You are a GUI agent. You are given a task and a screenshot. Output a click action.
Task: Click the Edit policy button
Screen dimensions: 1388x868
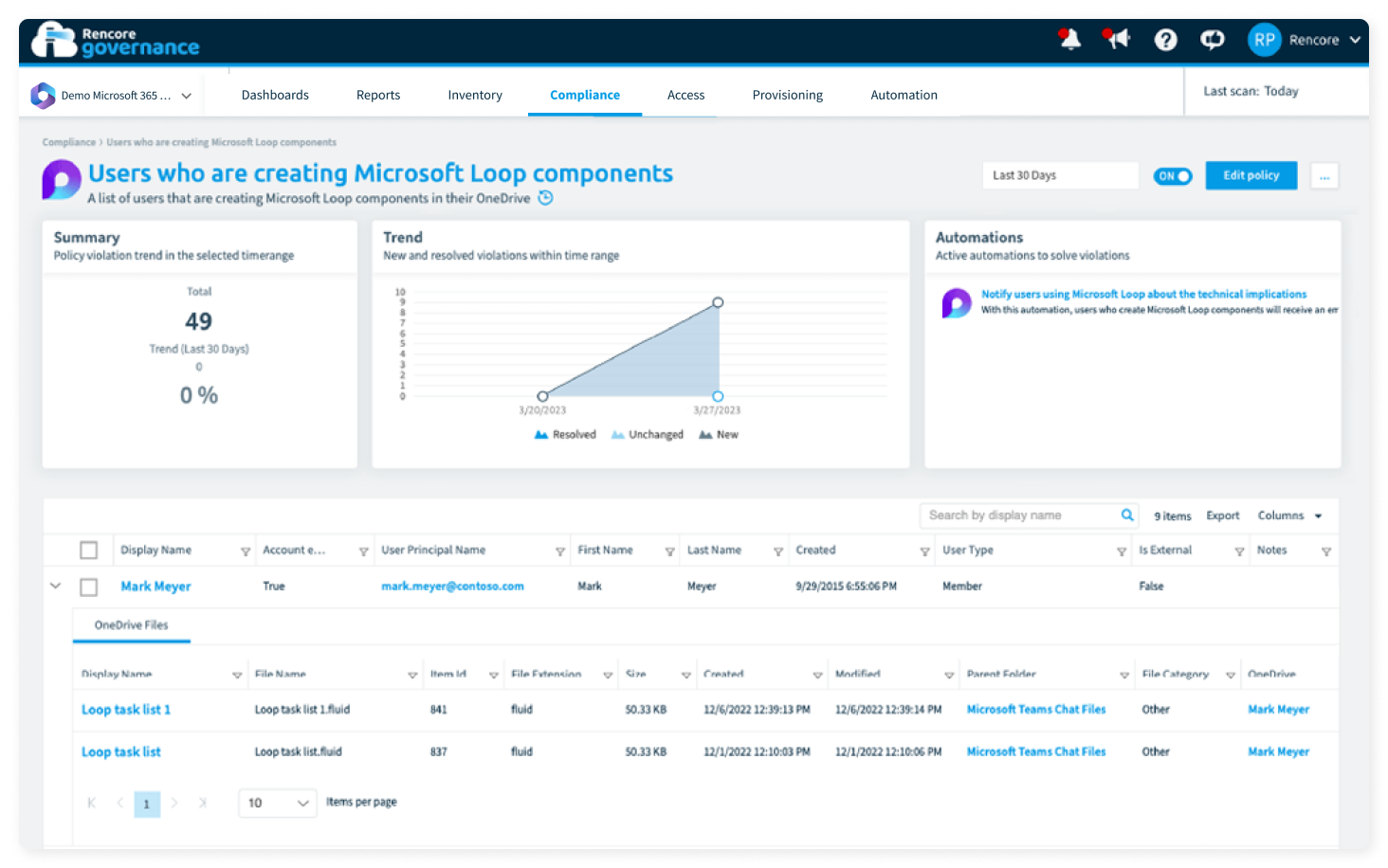[1251, 175]
